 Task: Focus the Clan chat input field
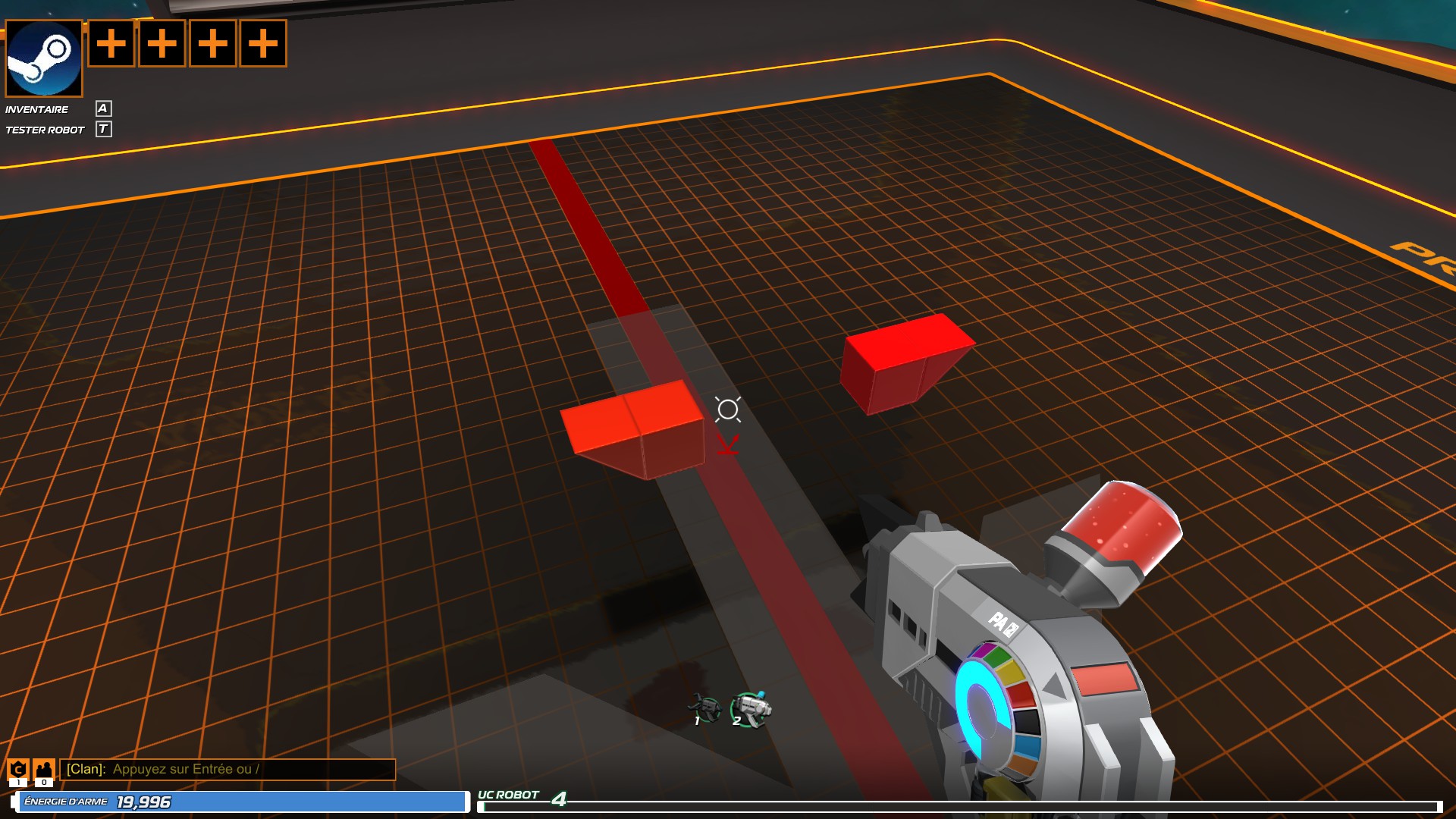[227, 769]
